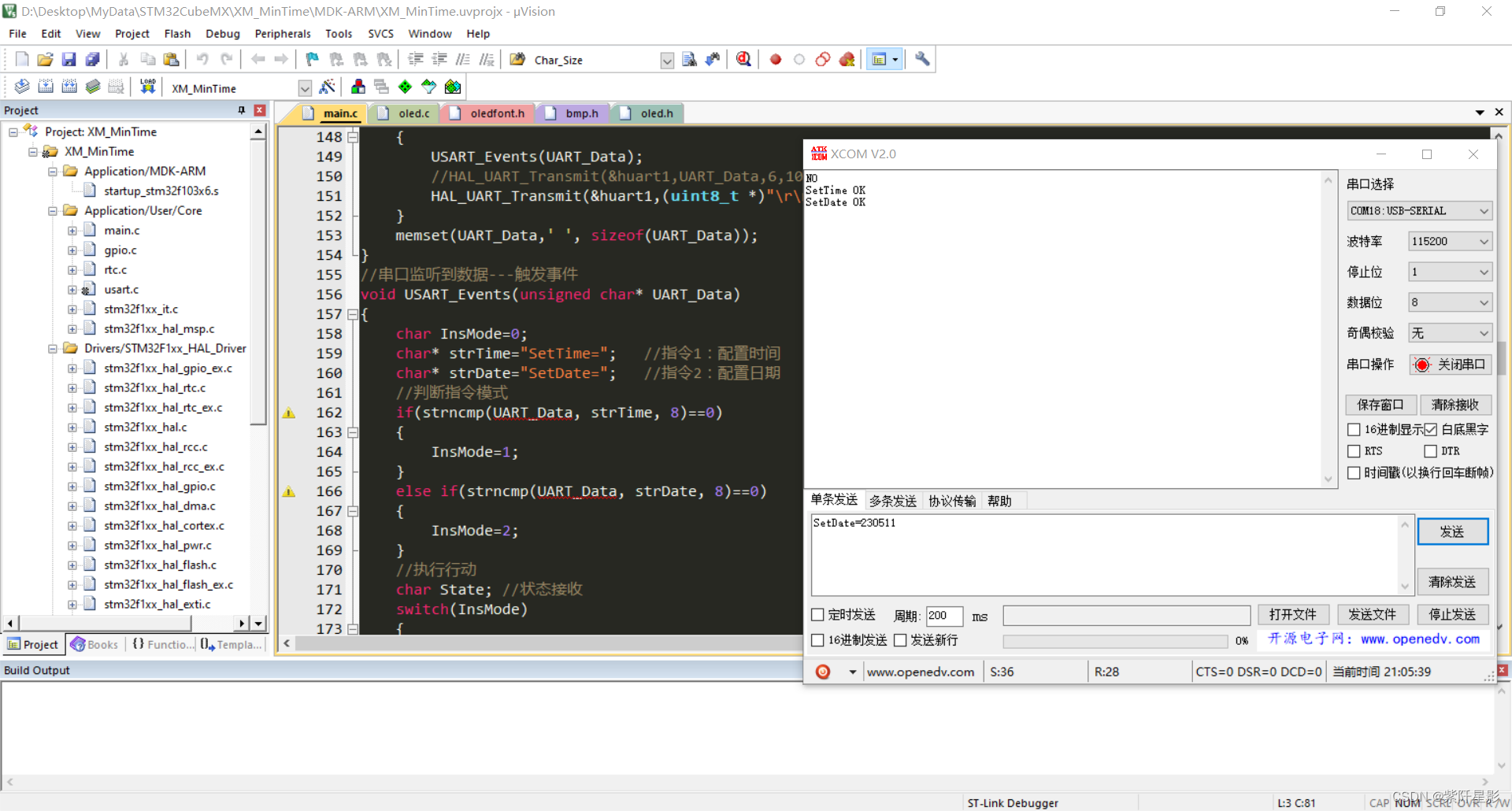Paste from clipboard toolbar icon
The width and height of the screenshot is (1512, 811).
click(x=171, y=60)
